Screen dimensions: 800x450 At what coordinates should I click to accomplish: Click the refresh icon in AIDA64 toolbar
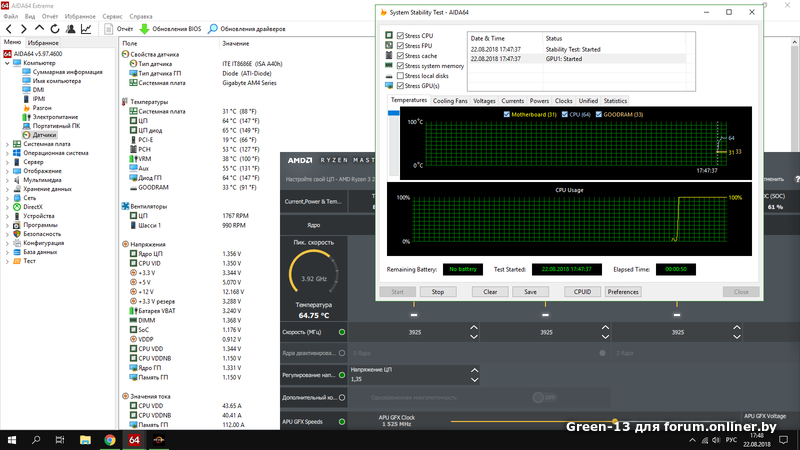[x=57, y=29]
